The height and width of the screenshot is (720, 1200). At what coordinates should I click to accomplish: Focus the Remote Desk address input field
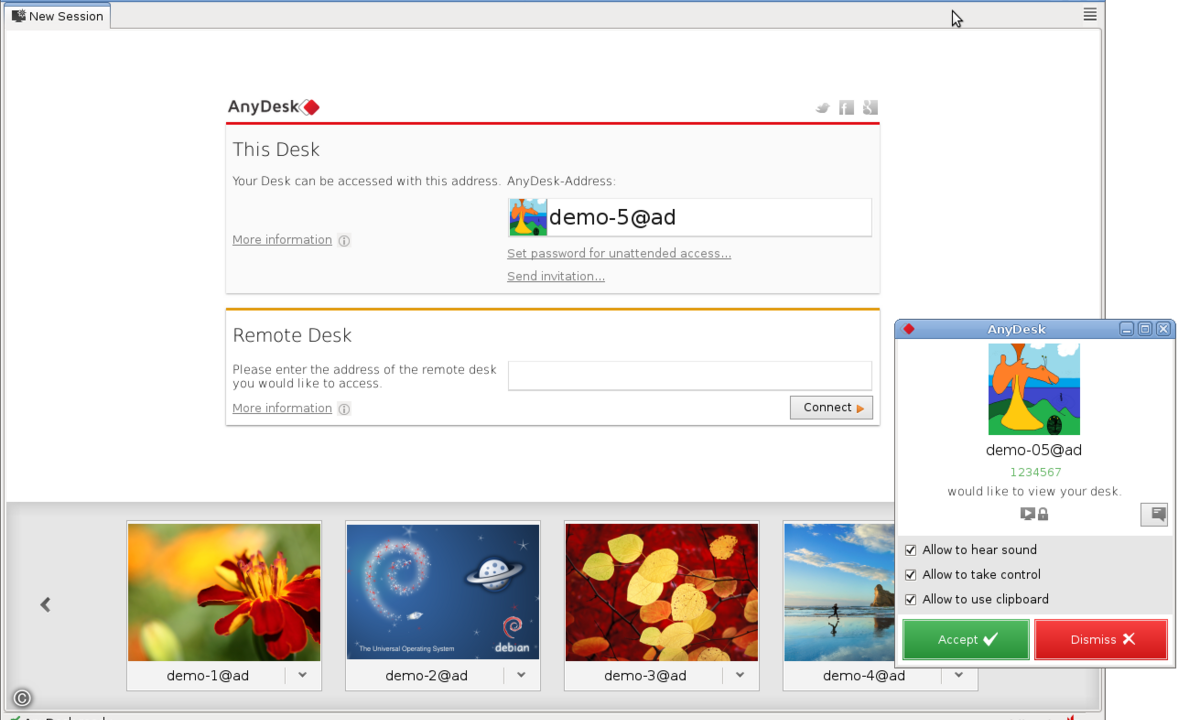point(690,375)
